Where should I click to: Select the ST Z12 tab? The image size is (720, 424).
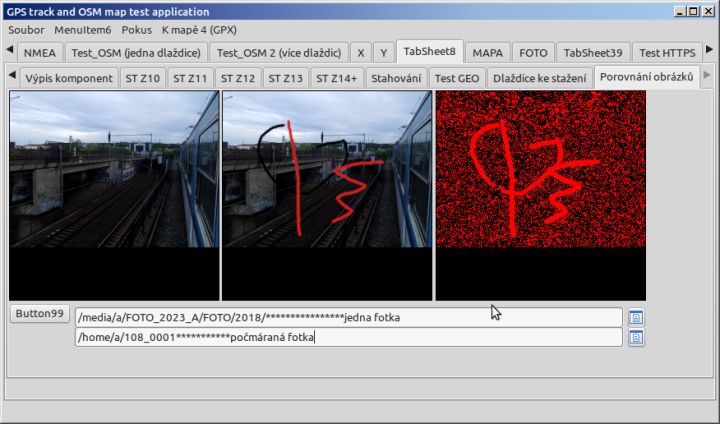[238, 78]
